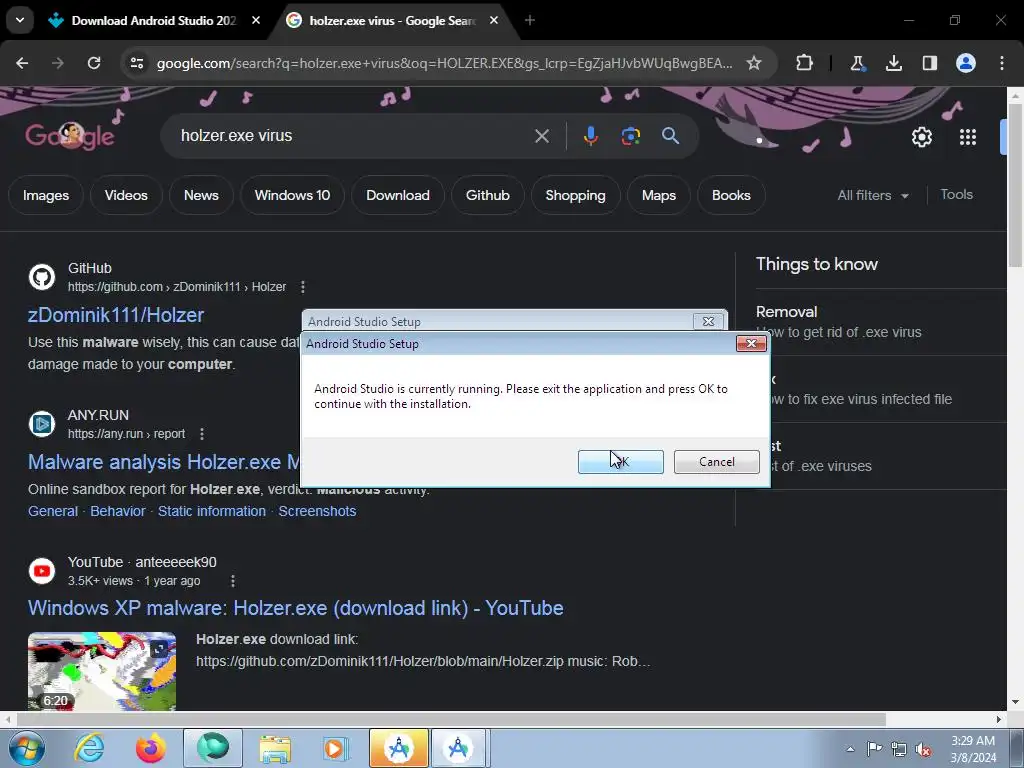The width and height of the screenshot is (1024, 768).
Task: Go back in browser history
Action: tap(22, 63)
